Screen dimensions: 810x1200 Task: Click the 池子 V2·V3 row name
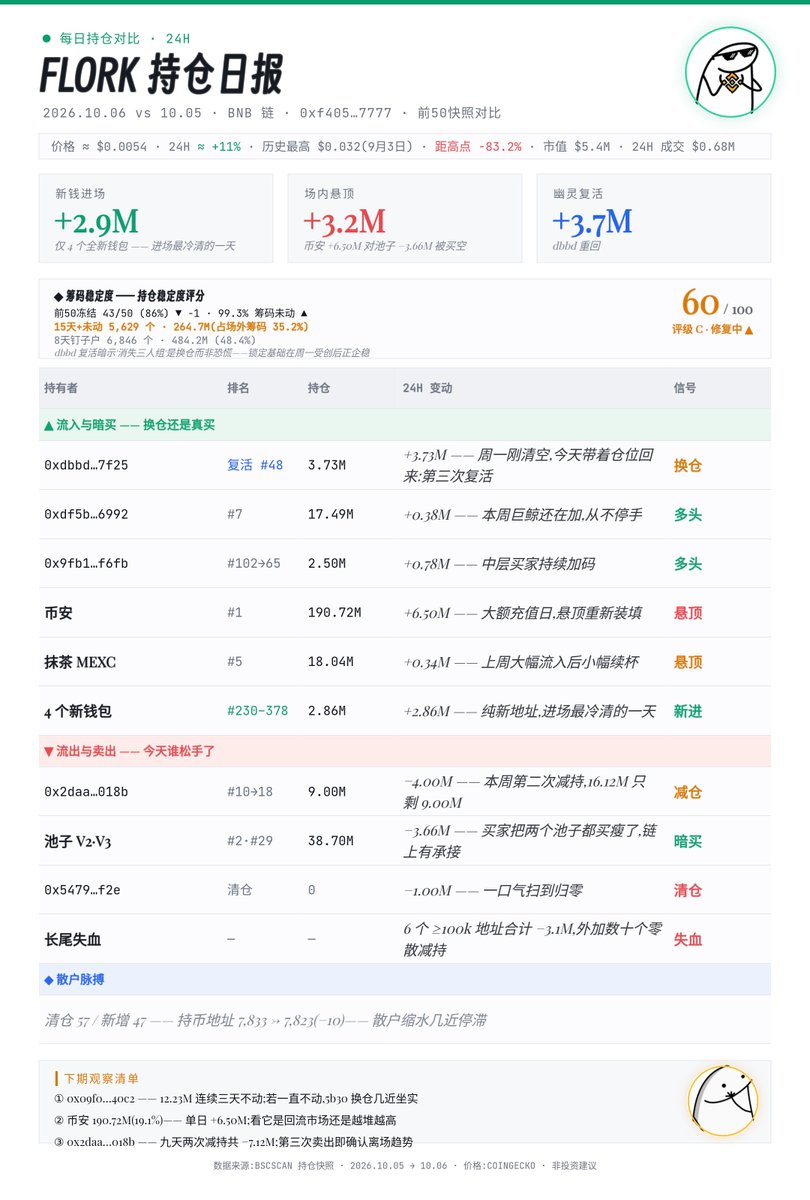pos(78,841)
